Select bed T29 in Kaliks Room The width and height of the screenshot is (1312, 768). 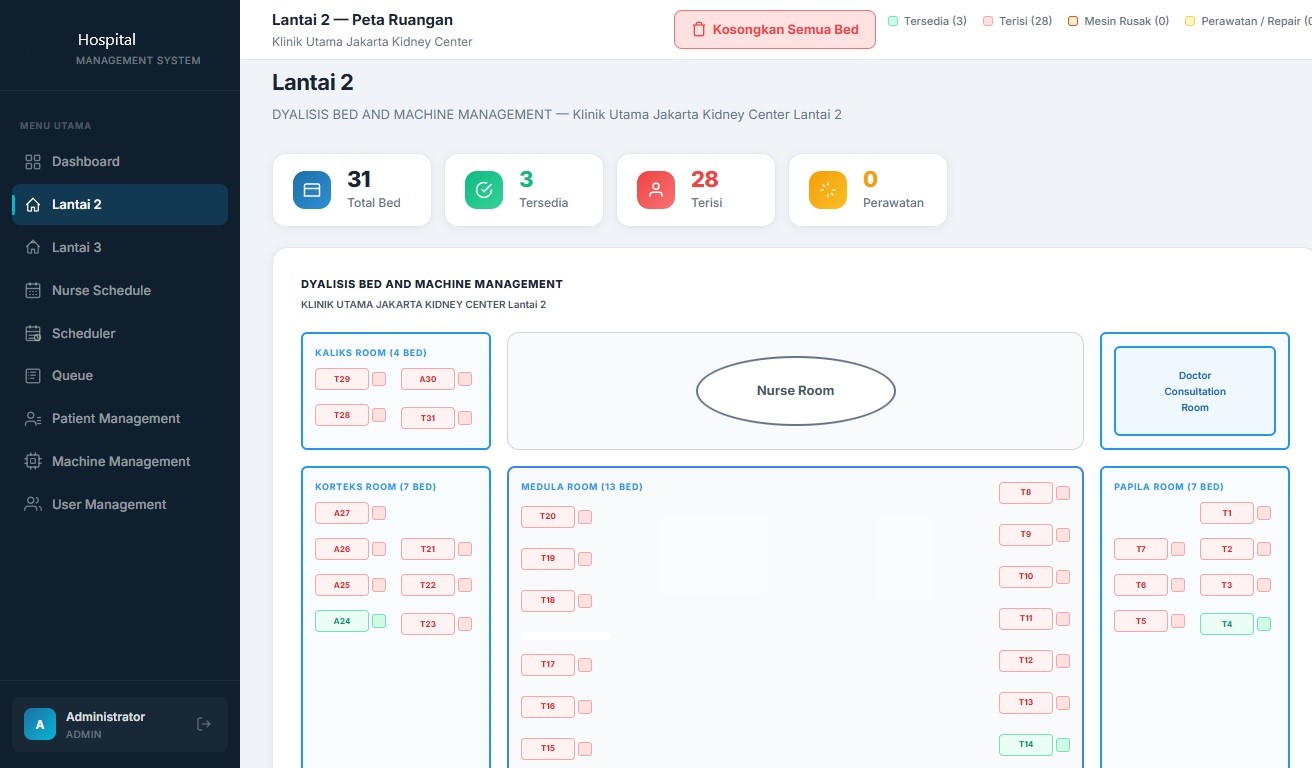[342, 379]
